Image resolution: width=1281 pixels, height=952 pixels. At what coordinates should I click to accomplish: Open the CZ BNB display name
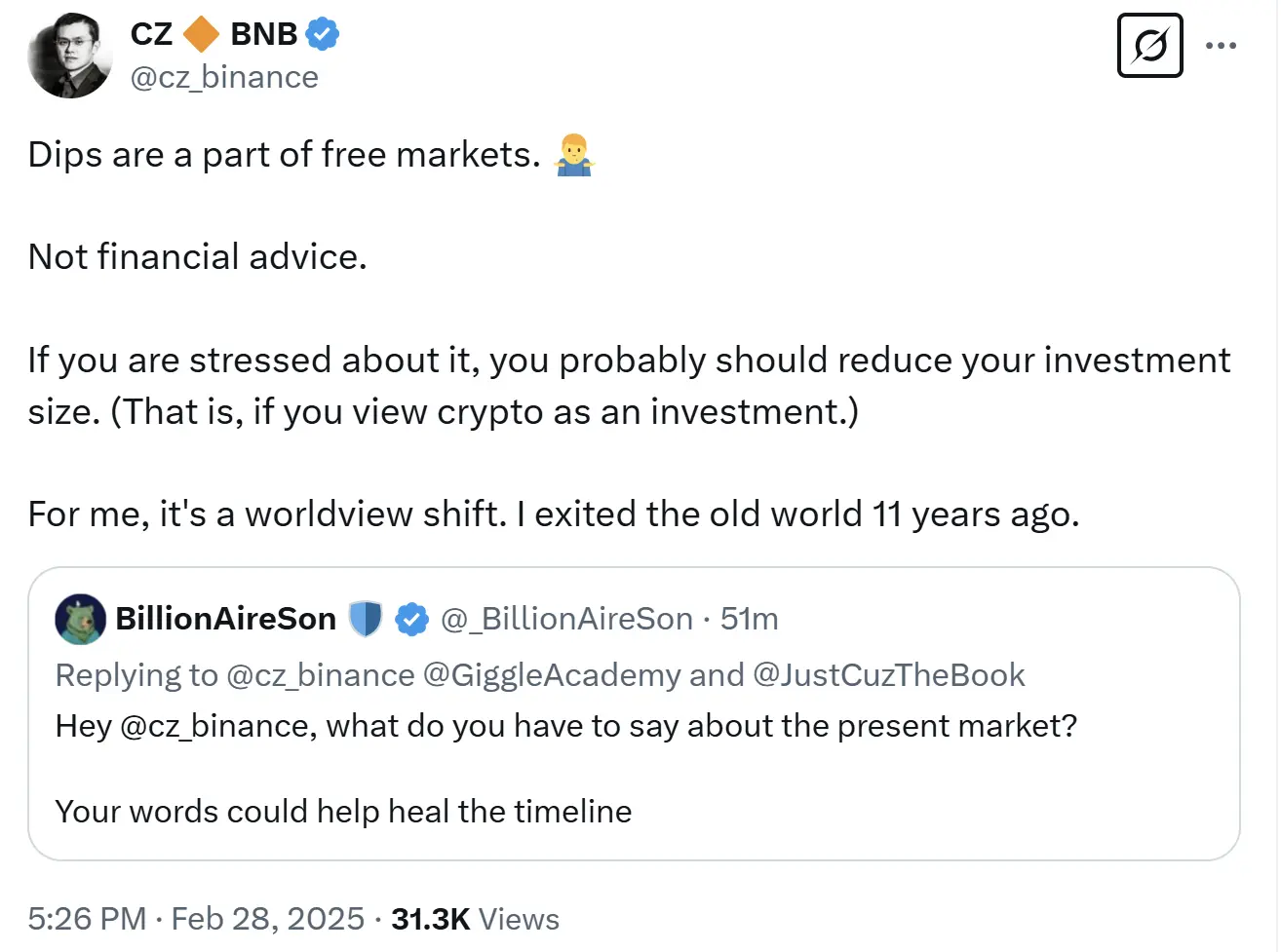(213, 34)
